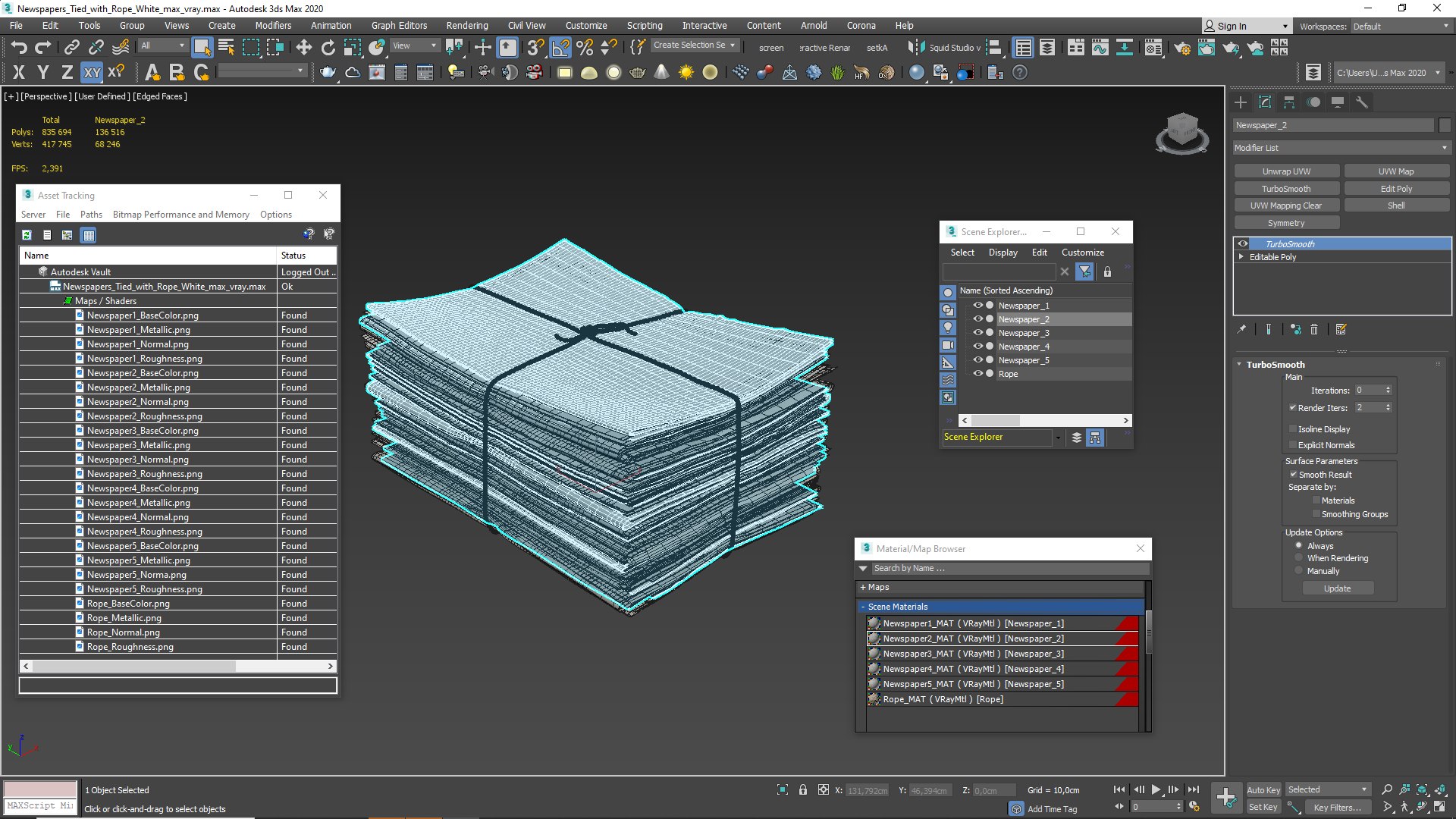Activate the Rotate tool
This screenshot has width=1456, height=819.
click(328, 48)
